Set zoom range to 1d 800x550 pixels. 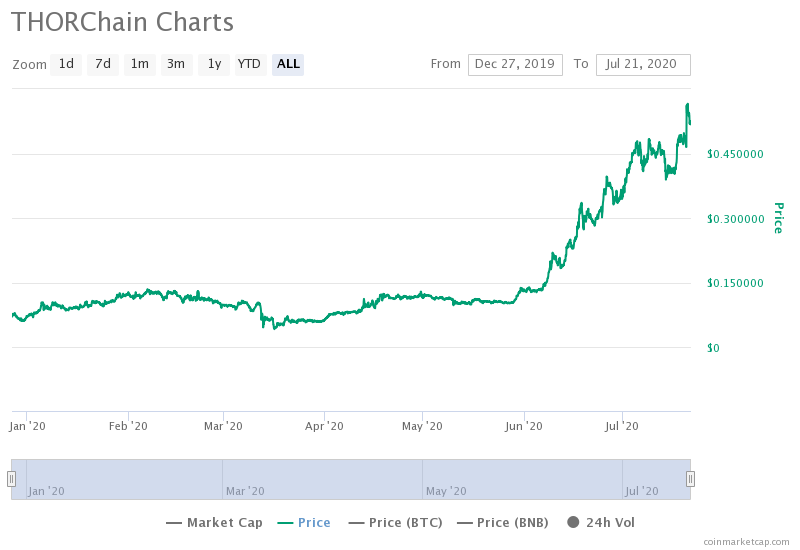[x=66, y=64]
